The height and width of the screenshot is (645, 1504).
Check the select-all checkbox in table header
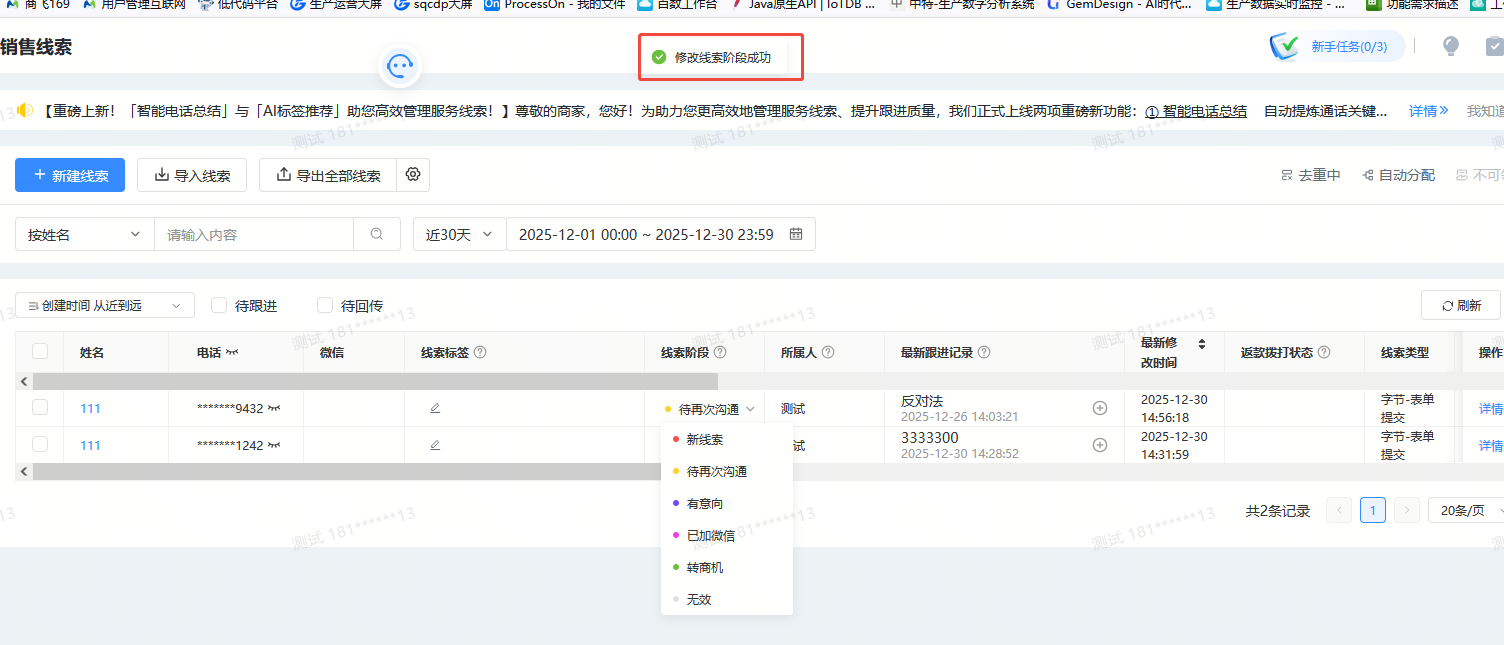pos(40,351)
